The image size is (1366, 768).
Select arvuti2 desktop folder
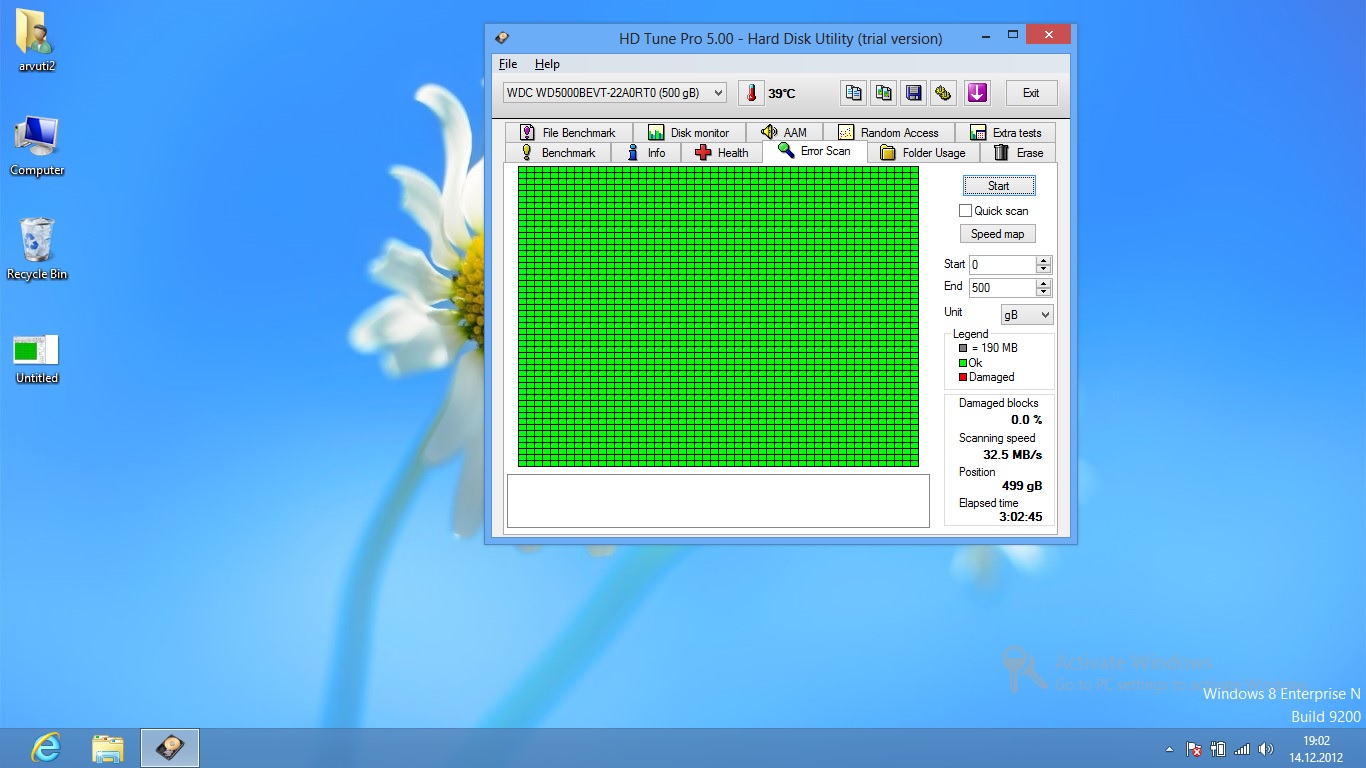(37, 42)
